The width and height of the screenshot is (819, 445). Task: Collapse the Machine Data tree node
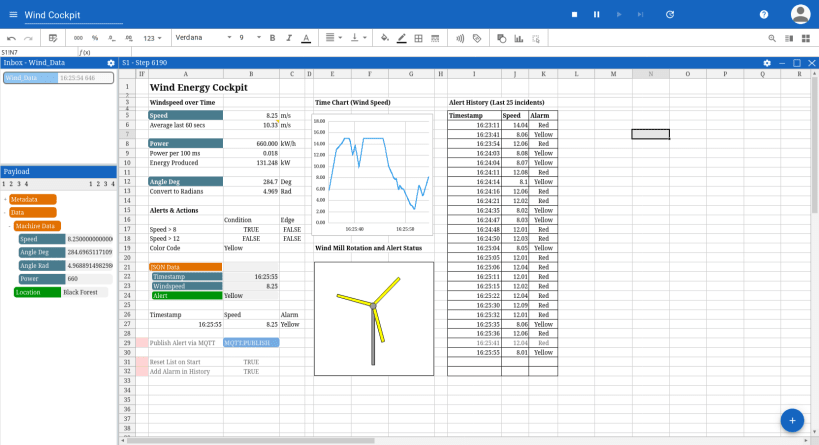point(12,226)
